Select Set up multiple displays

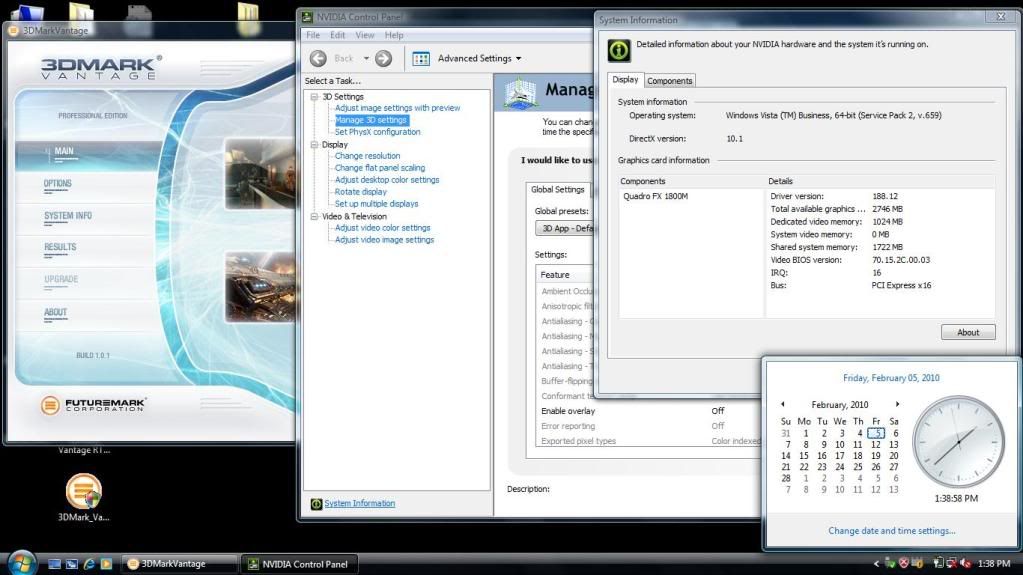pyautogui.click(x=376, y=204)
